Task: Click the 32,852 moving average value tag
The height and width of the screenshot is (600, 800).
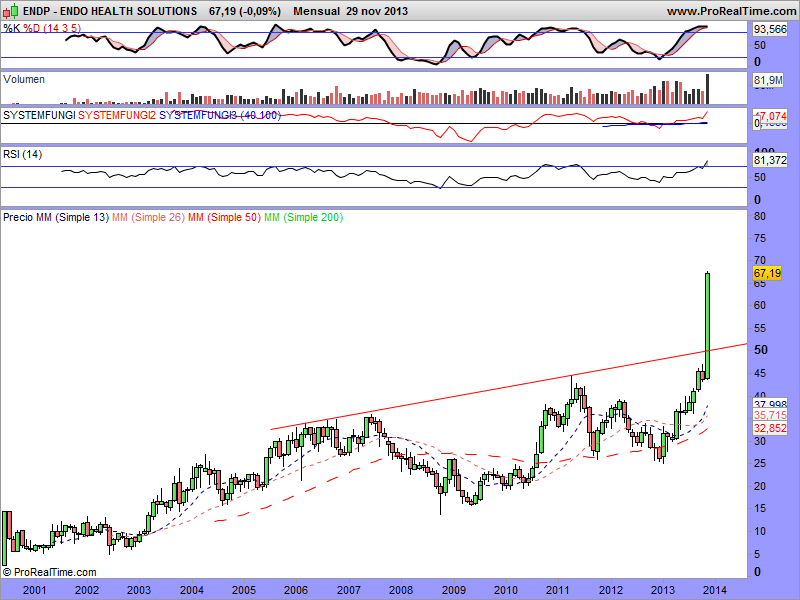Action: (x=770, y=428)
